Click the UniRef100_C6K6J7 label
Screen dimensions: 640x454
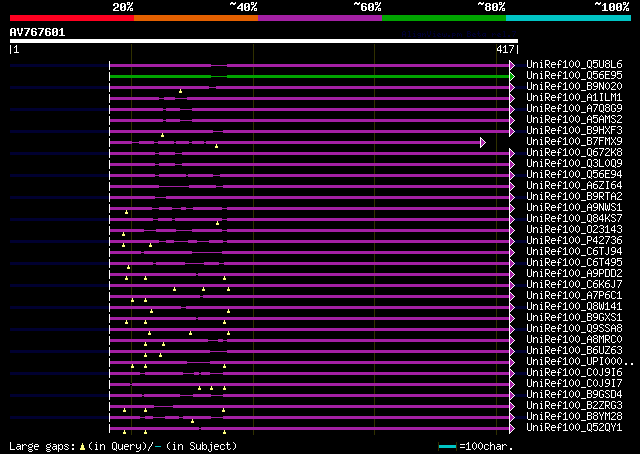click(574, 285)
